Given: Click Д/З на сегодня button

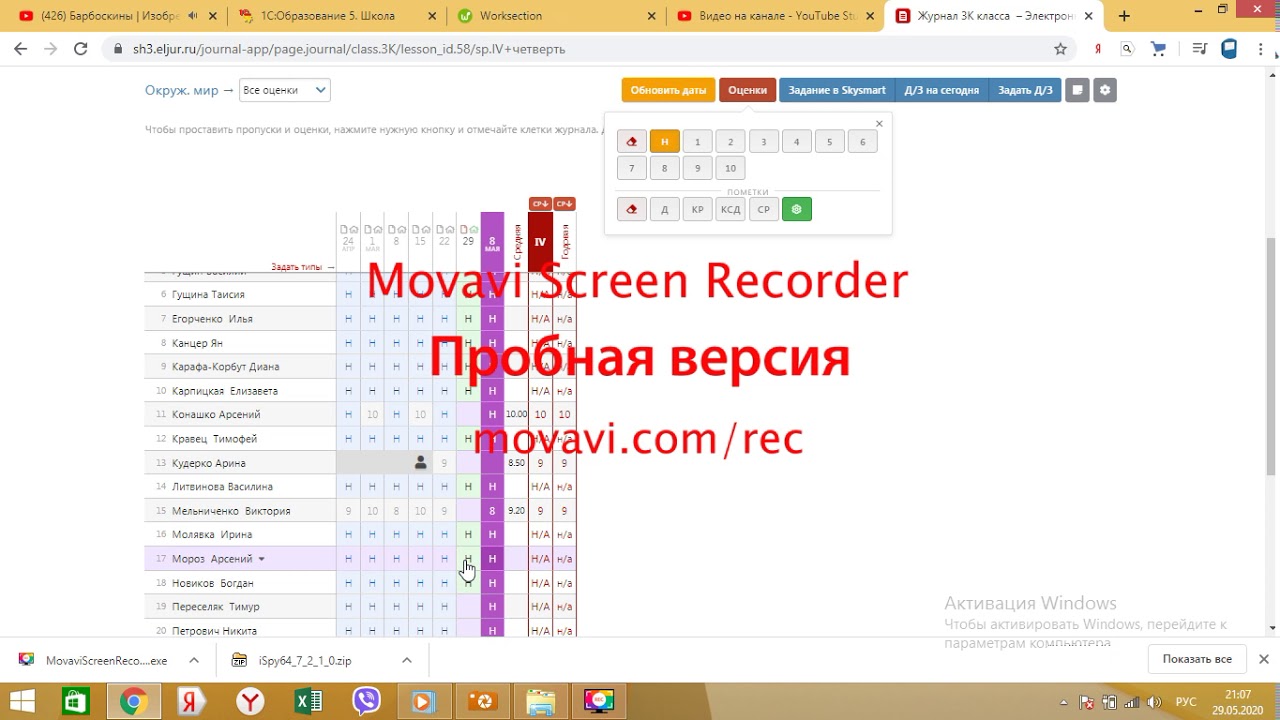Looking at the screenshot, I should (x=941, y=90).
